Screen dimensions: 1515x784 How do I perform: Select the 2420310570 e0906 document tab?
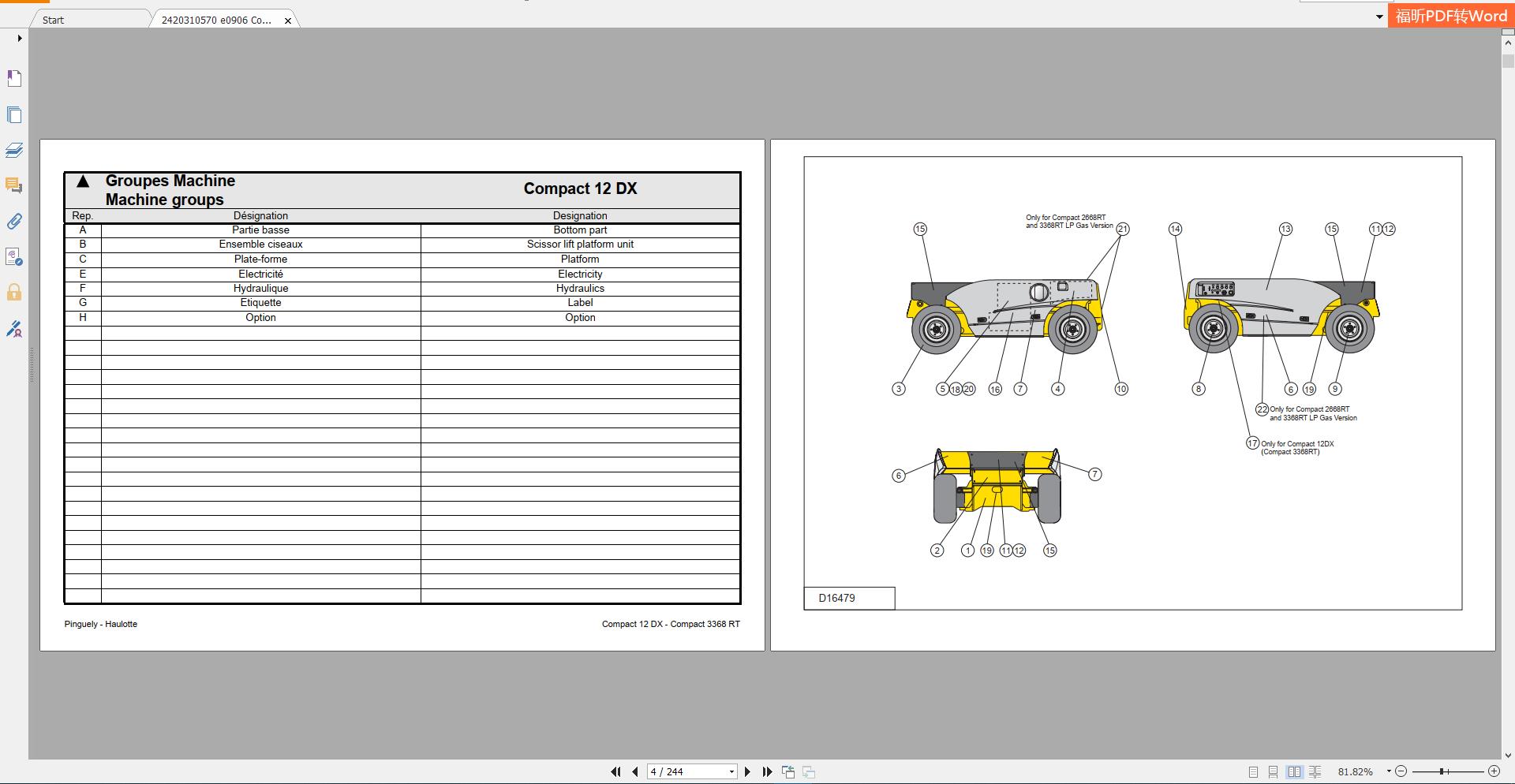tap(216, 20)
